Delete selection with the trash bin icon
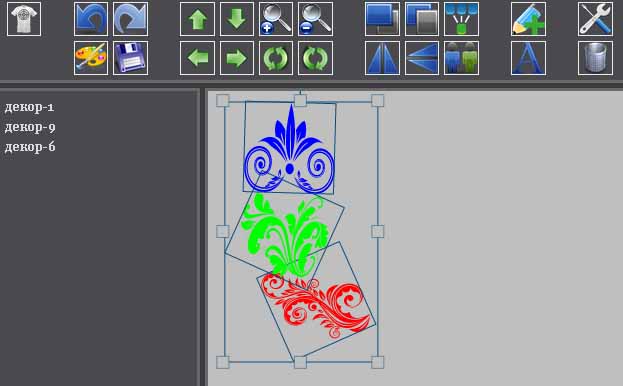The width and height of the screenshot is (623, 386). pyautogui.click(x=595, y=58)
